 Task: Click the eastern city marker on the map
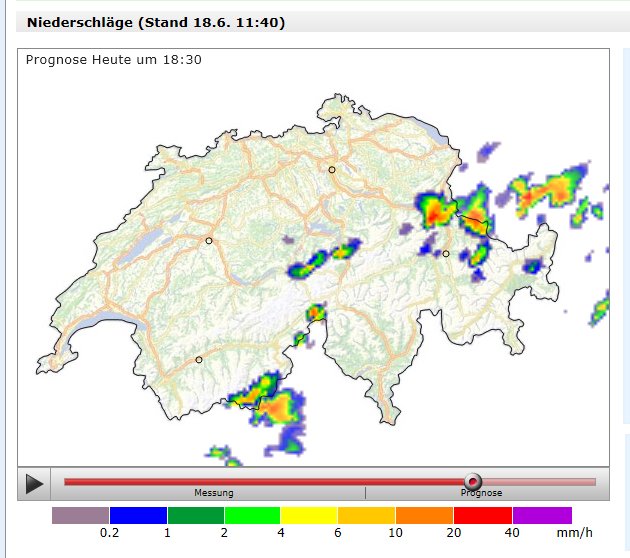(x=446, y=254)
